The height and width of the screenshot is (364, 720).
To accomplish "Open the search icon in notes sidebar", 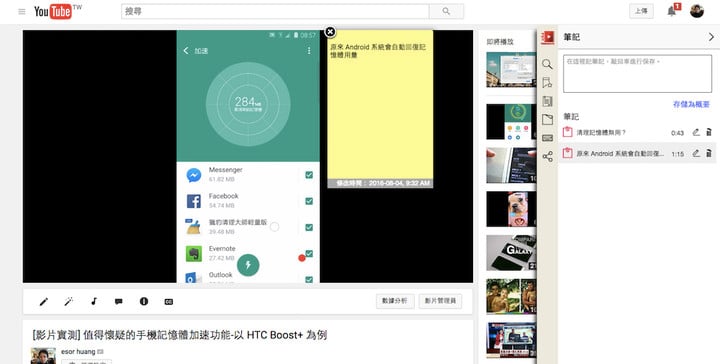I will tap(547, 64).
